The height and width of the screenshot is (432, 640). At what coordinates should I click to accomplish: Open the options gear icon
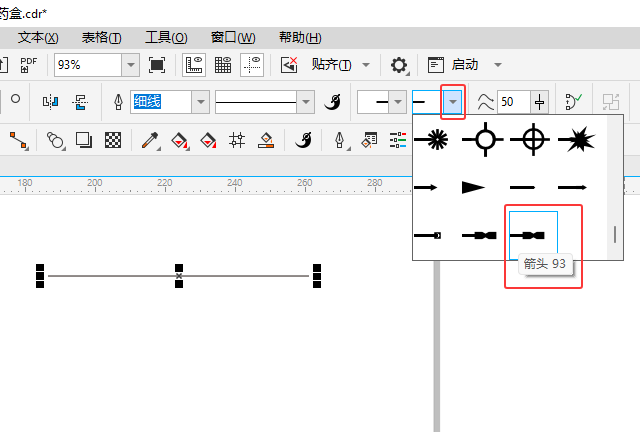(x=399, y=65)
